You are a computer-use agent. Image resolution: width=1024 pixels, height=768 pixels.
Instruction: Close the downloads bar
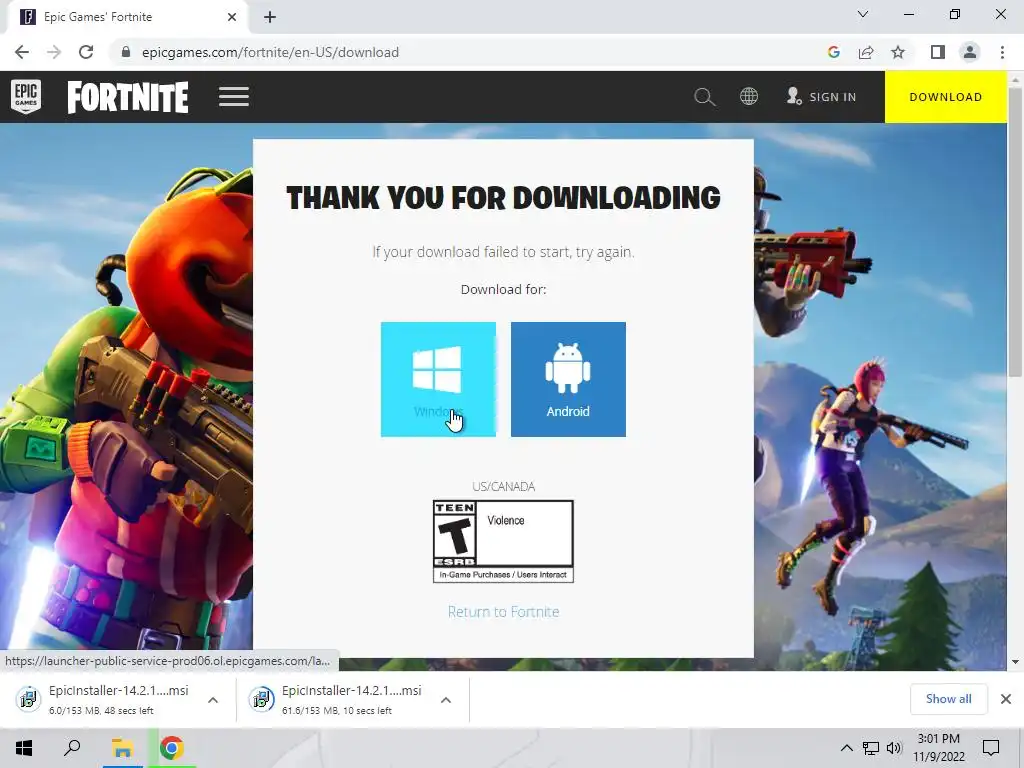coord(1006,699)
